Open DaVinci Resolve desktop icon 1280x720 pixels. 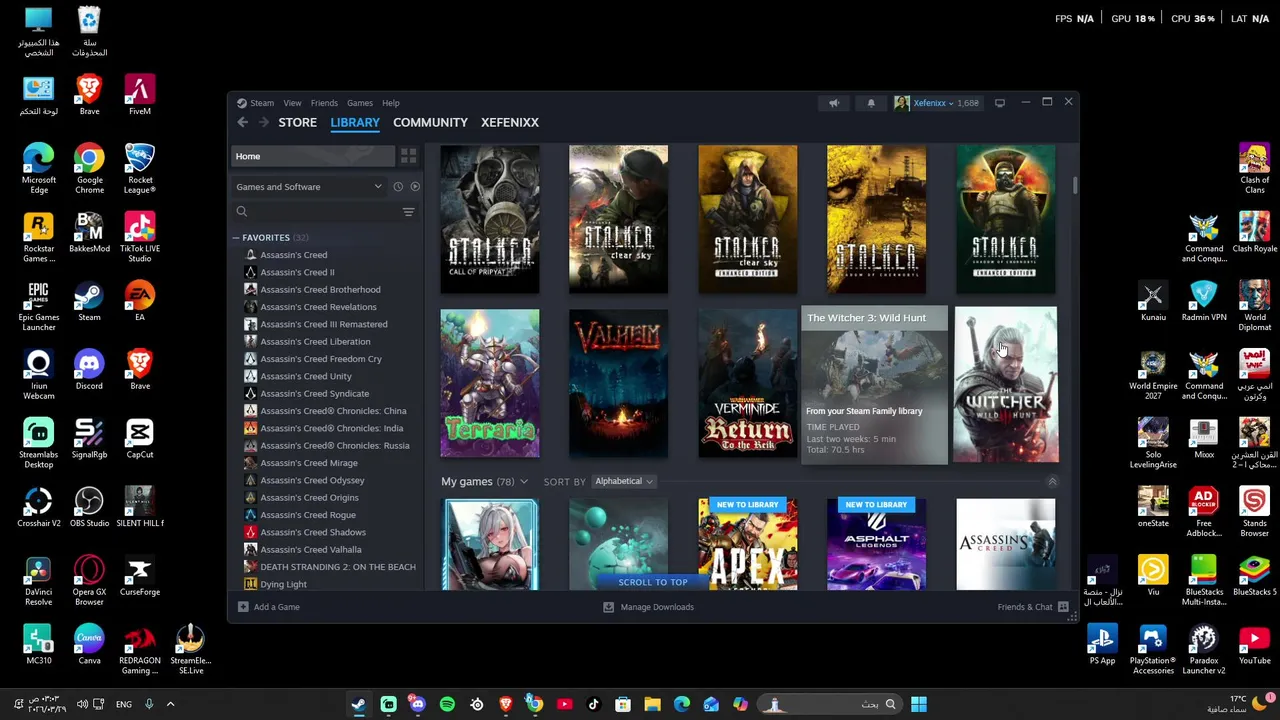(x=39, y=582)
